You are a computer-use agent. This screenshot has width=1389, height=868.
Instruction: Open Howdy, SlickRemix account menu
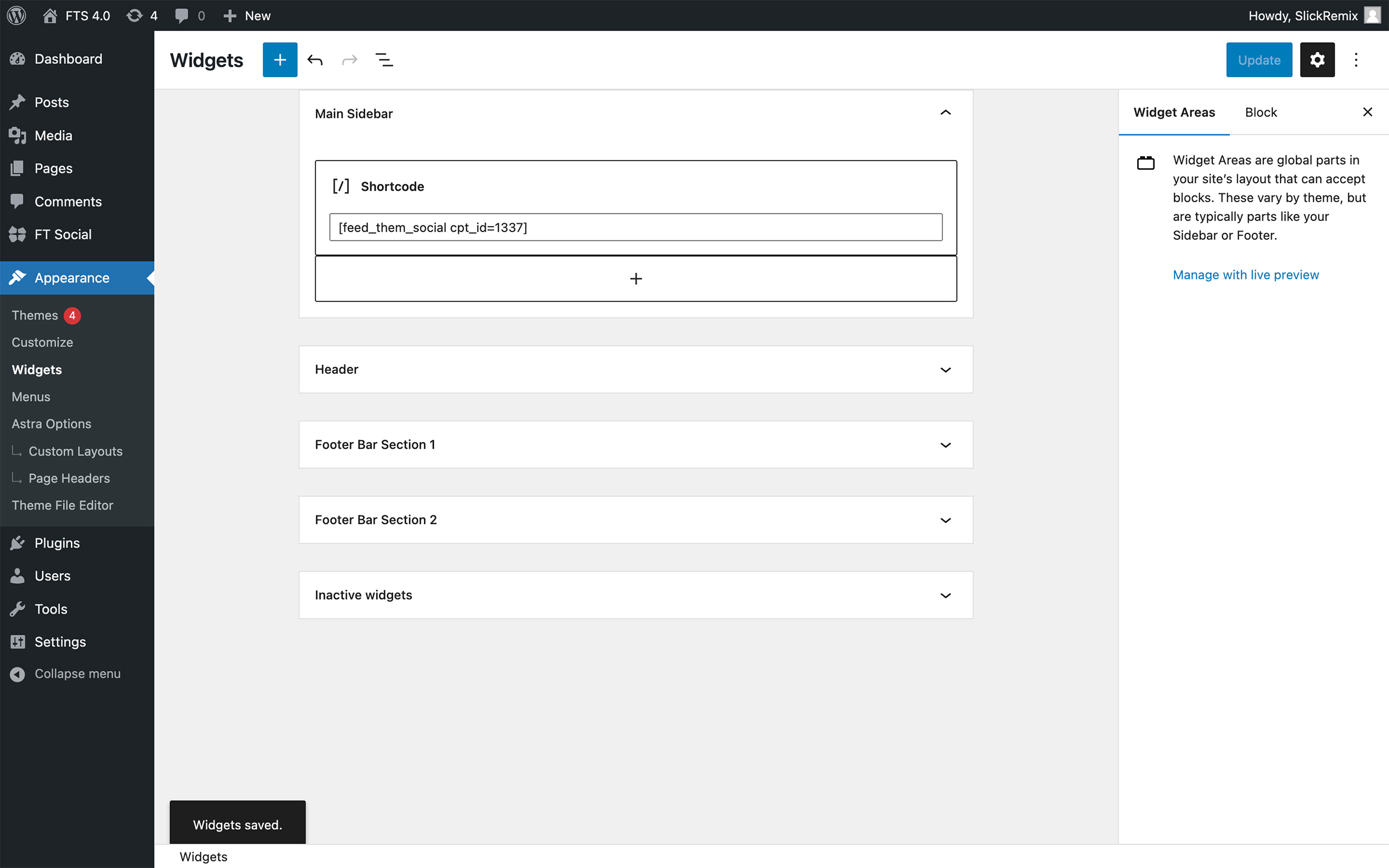point(1314,16)
